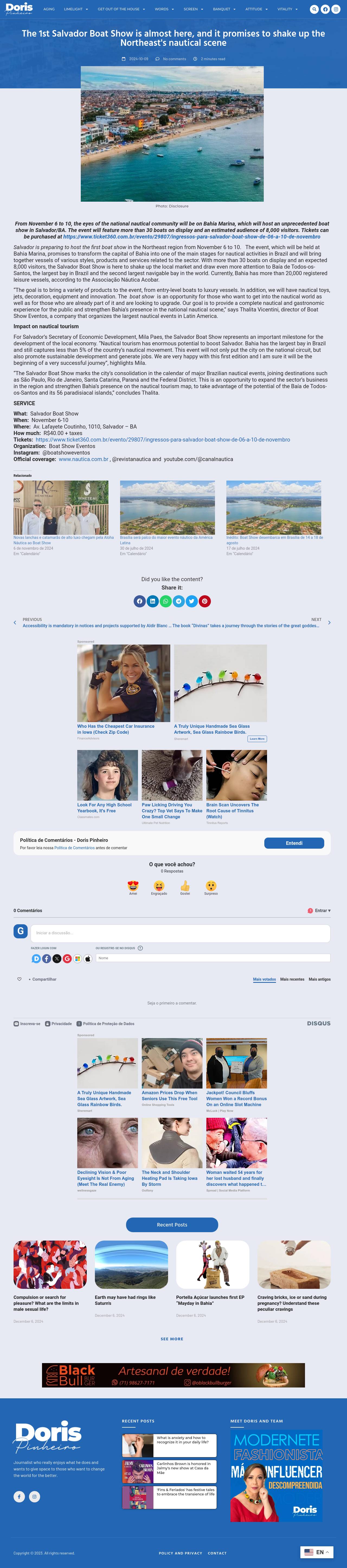React with the Gostei thumbs-up
The width and height of the screenshot is (347, 1568).
point(185,887)
